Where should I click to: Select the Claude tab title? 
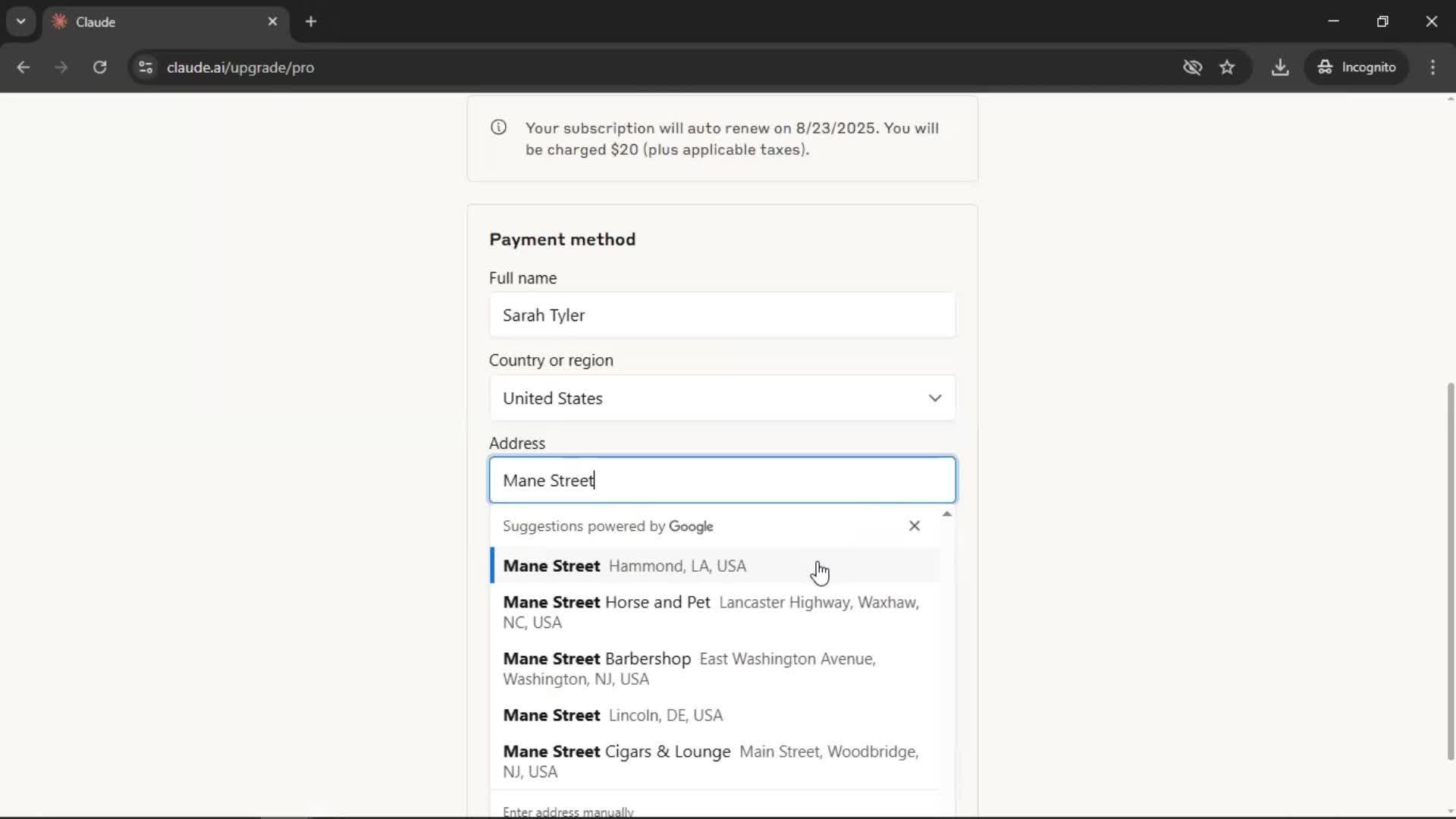pyautogui.click(x=96, y=22)
